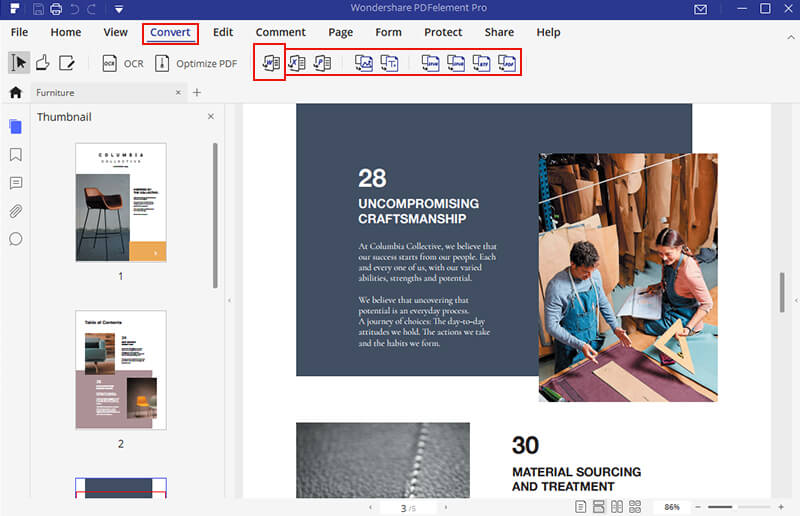Open the Bookmark panel in sidebar
Image resolution: width=800 pixels, height=516 pixels.
point(15,155)
